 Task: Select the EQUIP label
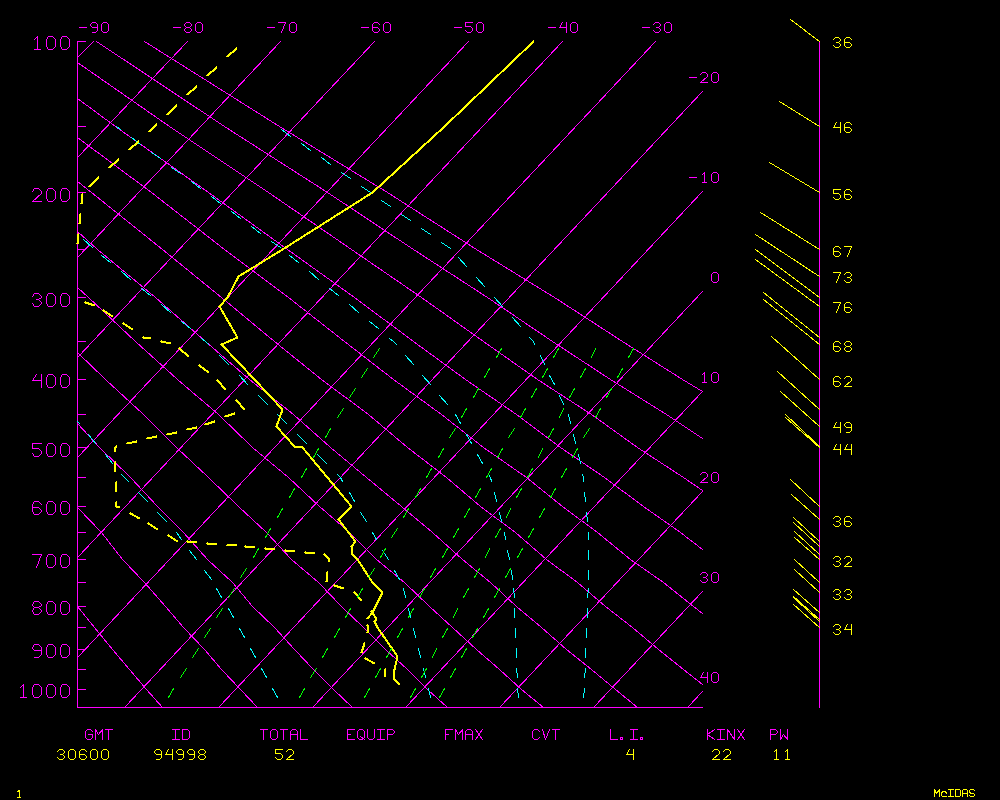(371, 735)
